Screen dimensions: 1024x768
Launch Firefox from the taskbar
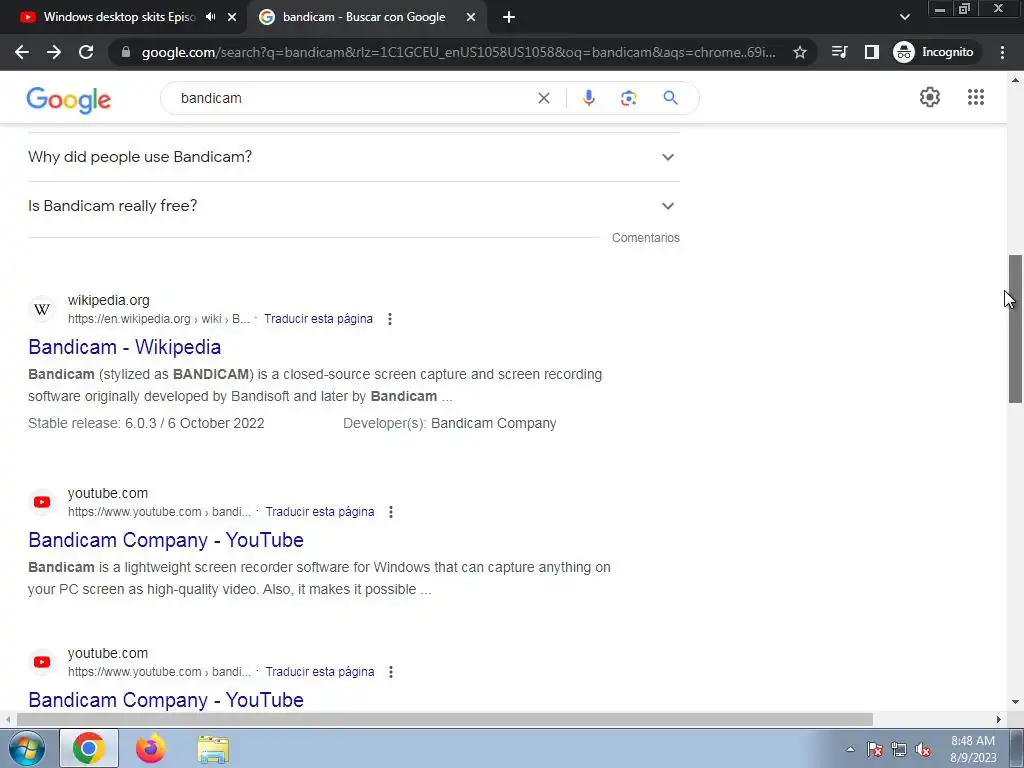tap(150, 749)
